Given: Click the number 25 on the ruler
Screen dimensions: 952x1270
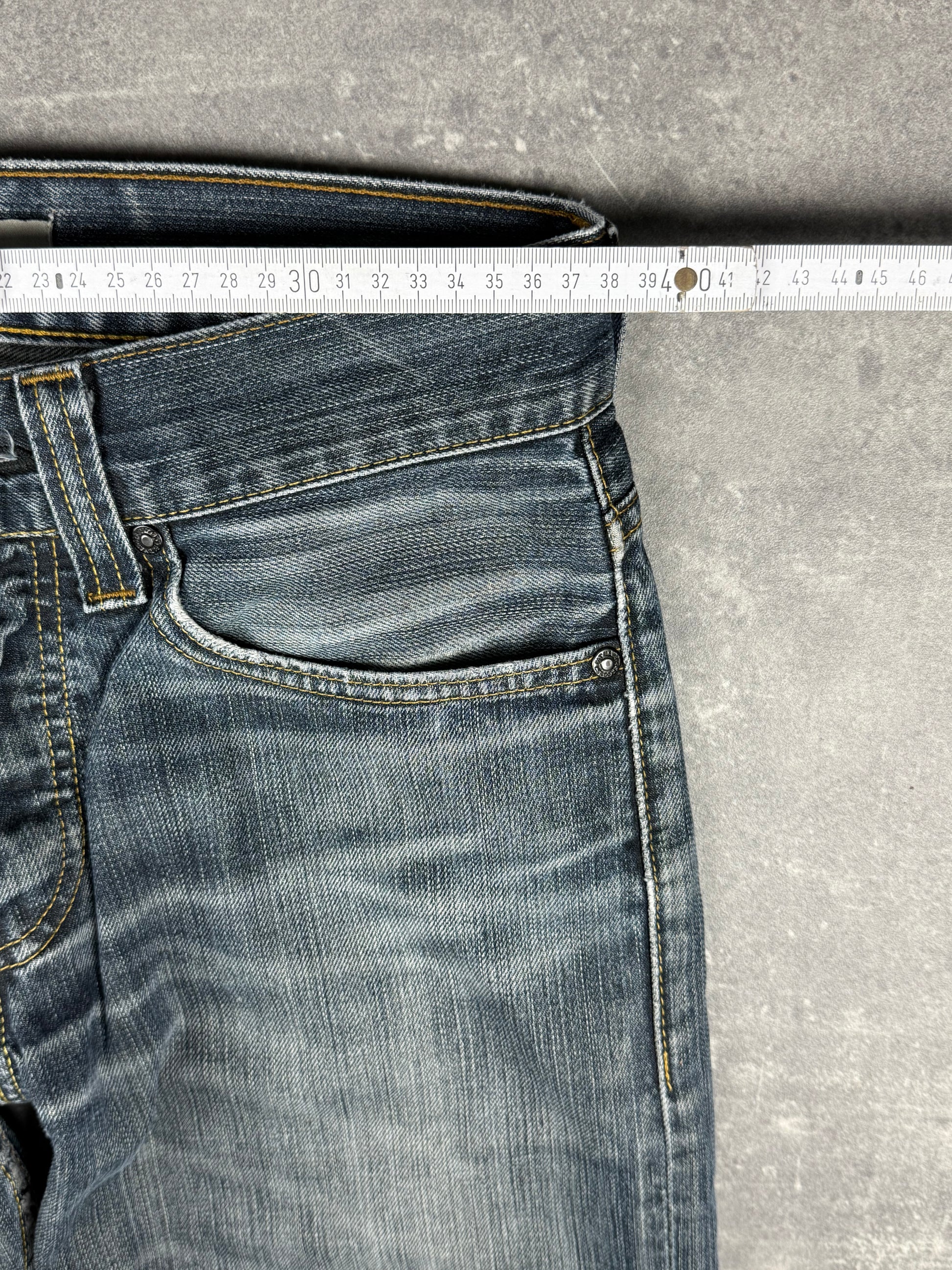Looking at the screenshot, I should [x=116, y=280].
